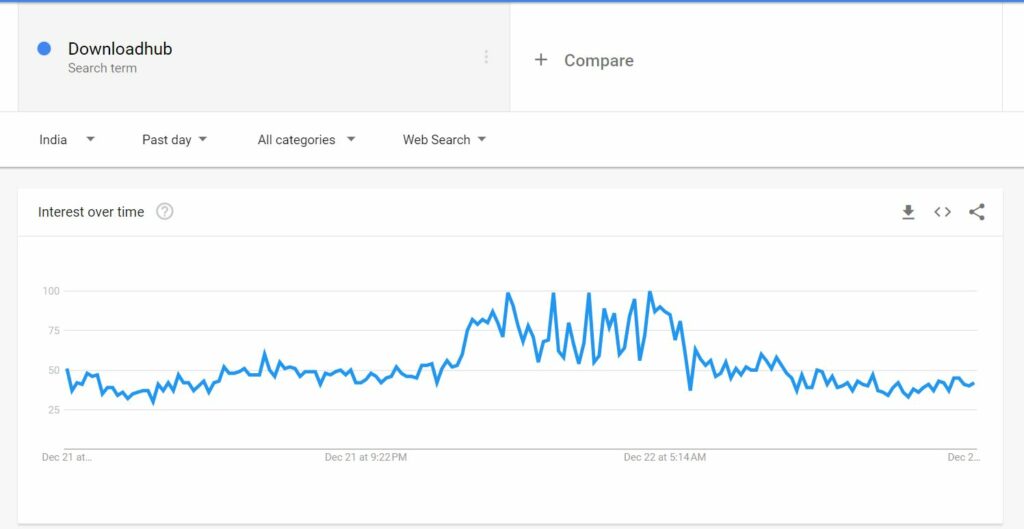Expand the Web Search type dropdown

[x=444, y=139]
